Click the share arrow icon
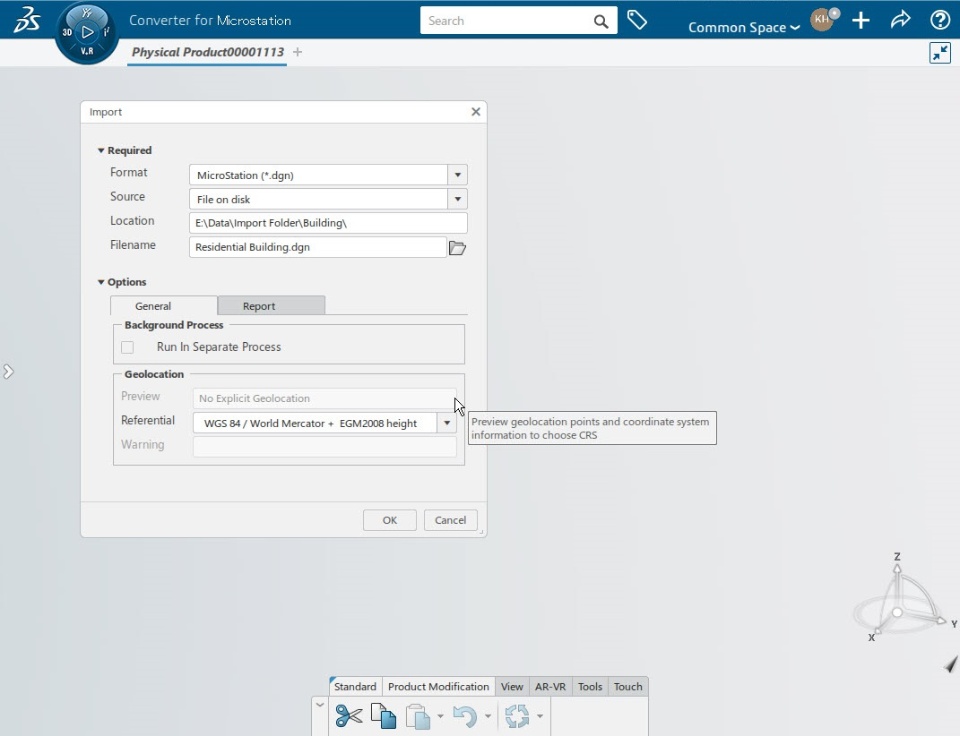This screenshot has width=960, height=736. pyautogui.click(x=900, y=20)
